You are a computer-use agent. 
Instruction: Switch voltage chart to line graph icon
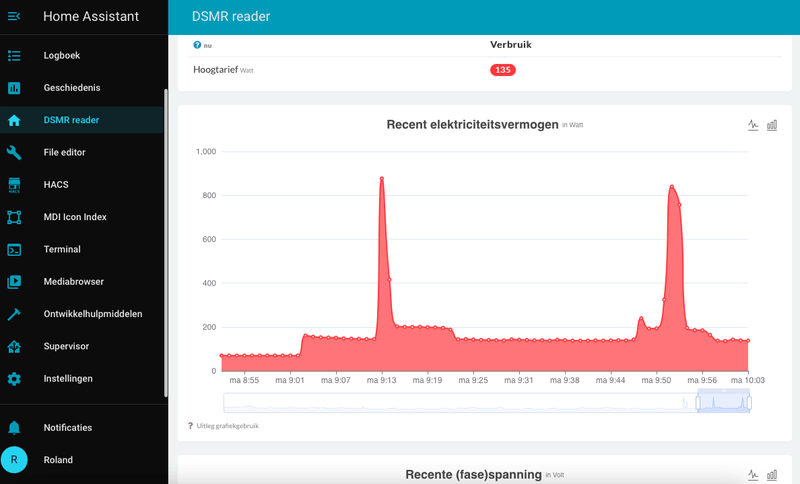[753, 475]
